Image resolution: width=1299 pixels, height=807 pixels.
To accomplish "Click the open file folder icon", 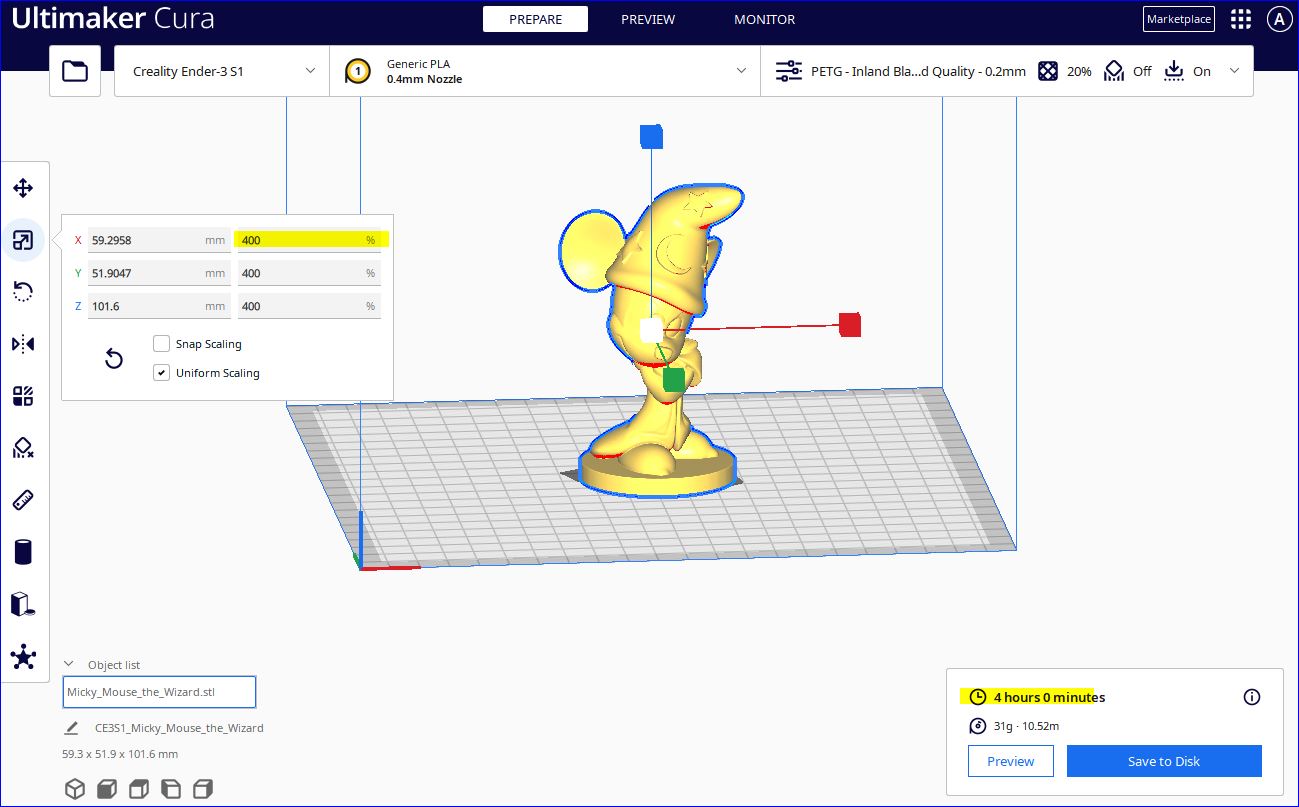I will point(74,70).
